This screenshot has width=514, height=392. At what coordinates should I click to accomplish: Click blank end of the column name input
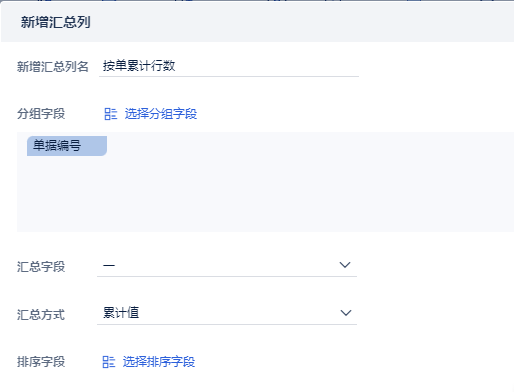click(x=267, y=66)
